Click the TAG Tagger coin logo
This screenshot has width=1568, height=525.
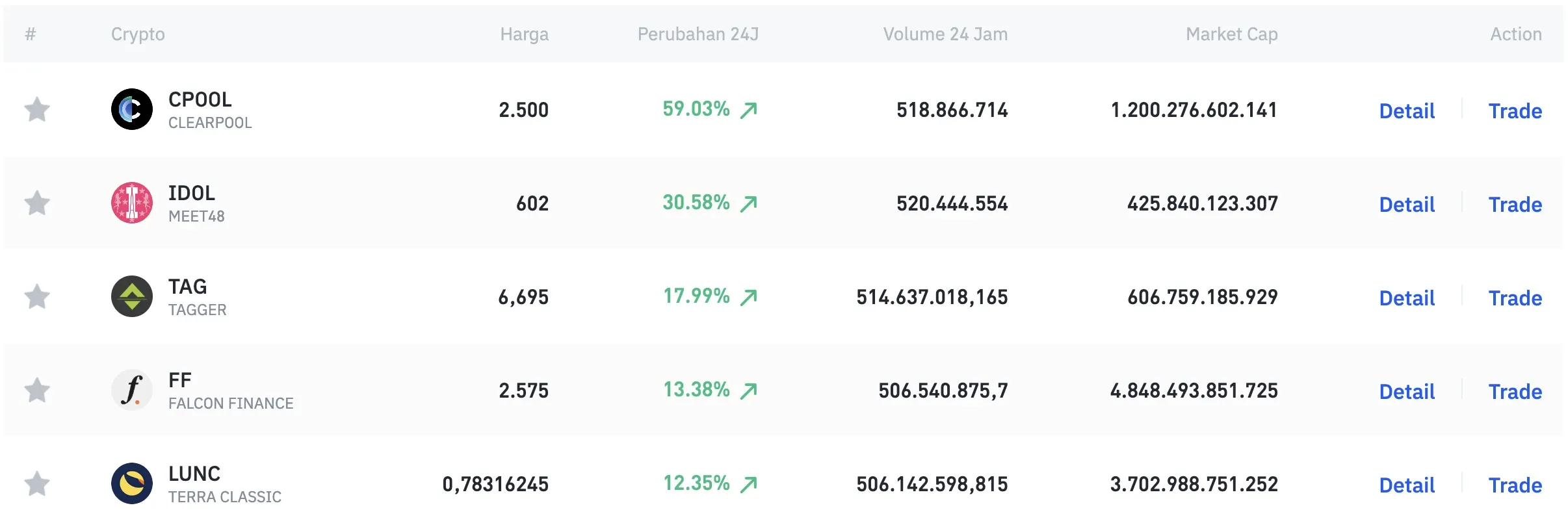click(132, 296)
